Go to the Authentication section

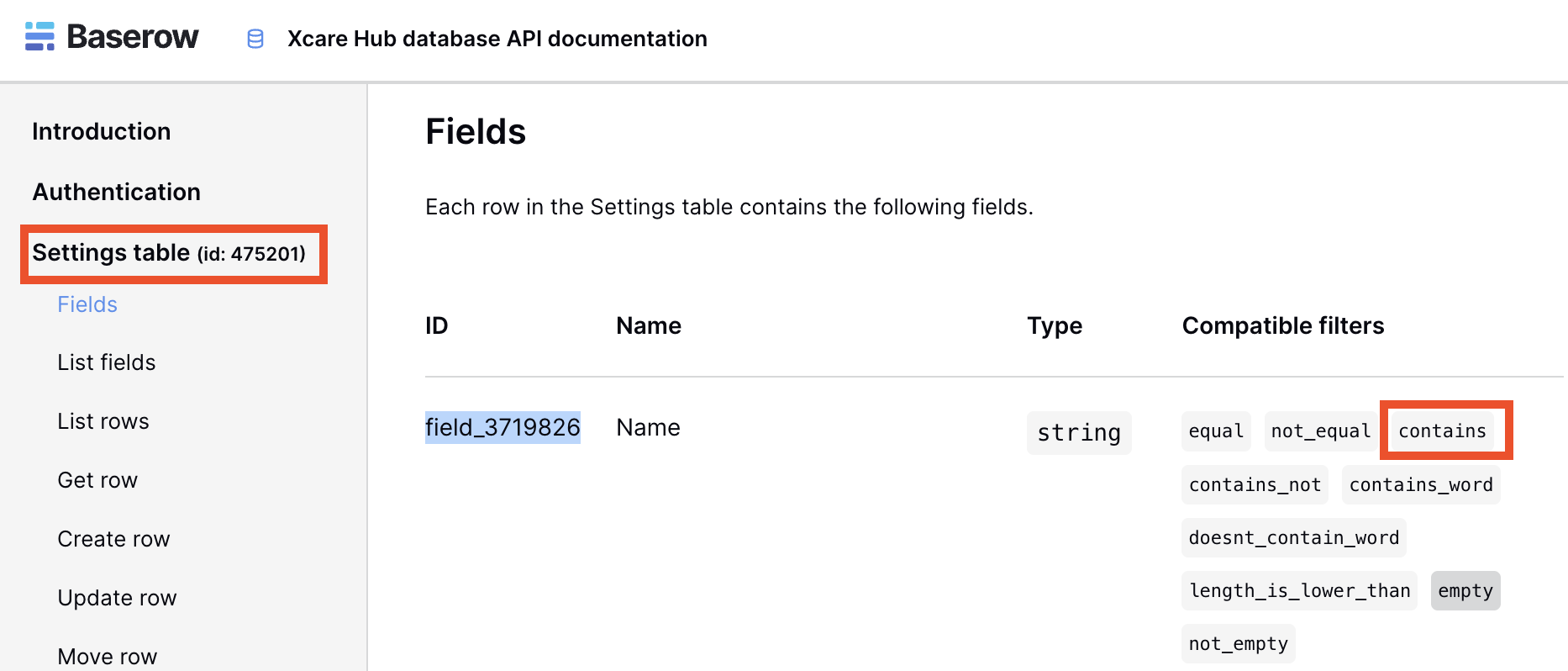(117, 192)
